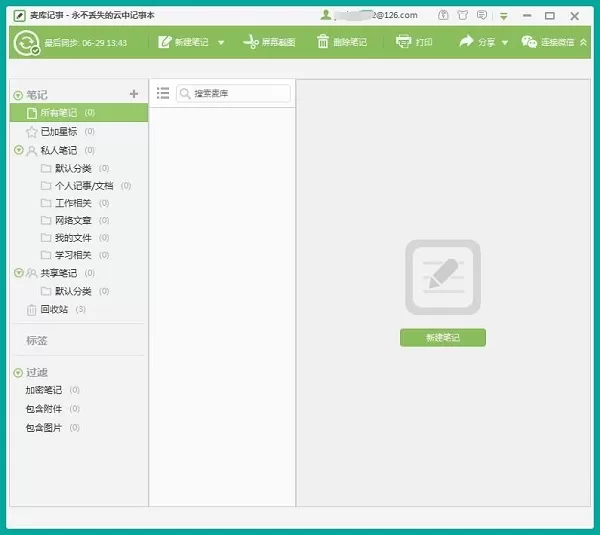The width and height of the screenshot is (600, 535).
Task: Select 所有笔记 in the sidebar
Action: (79, 113)
